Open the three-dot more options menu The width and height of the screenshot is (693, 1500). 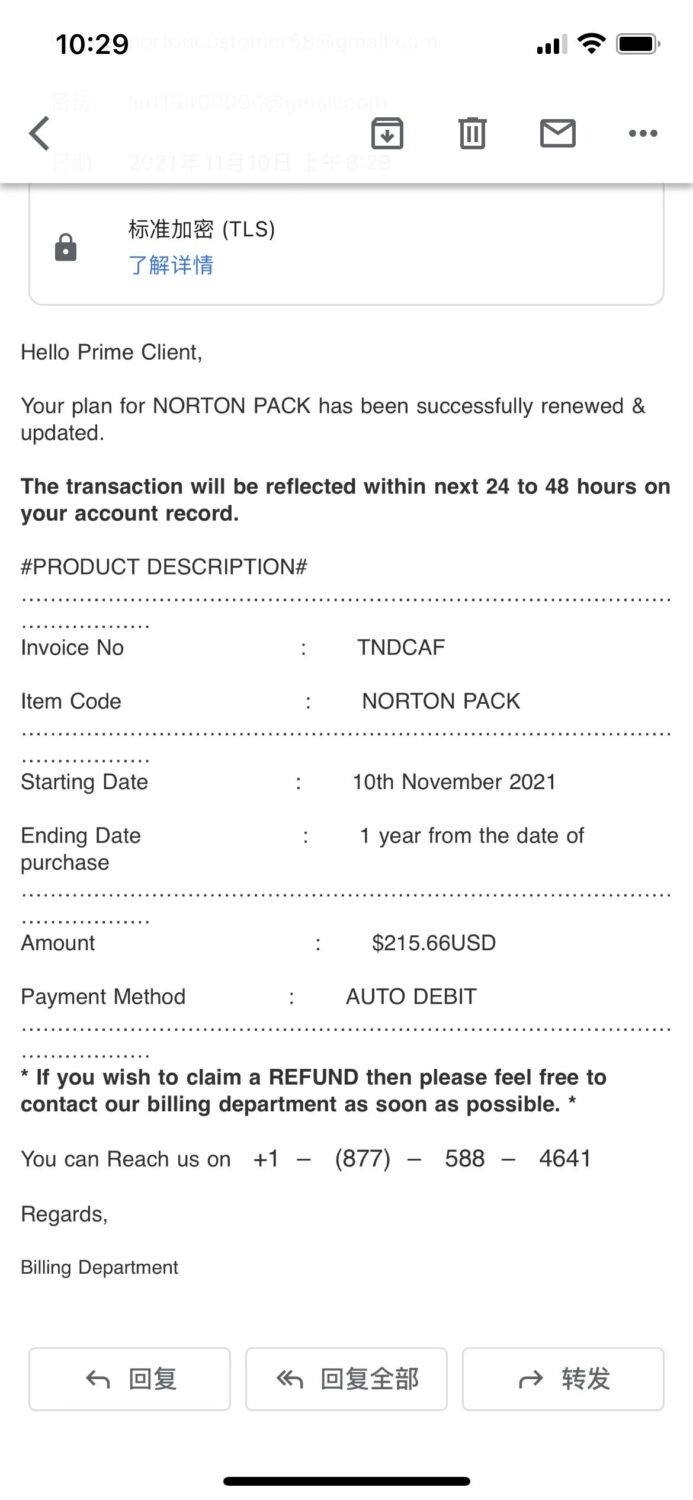point(642,133)
